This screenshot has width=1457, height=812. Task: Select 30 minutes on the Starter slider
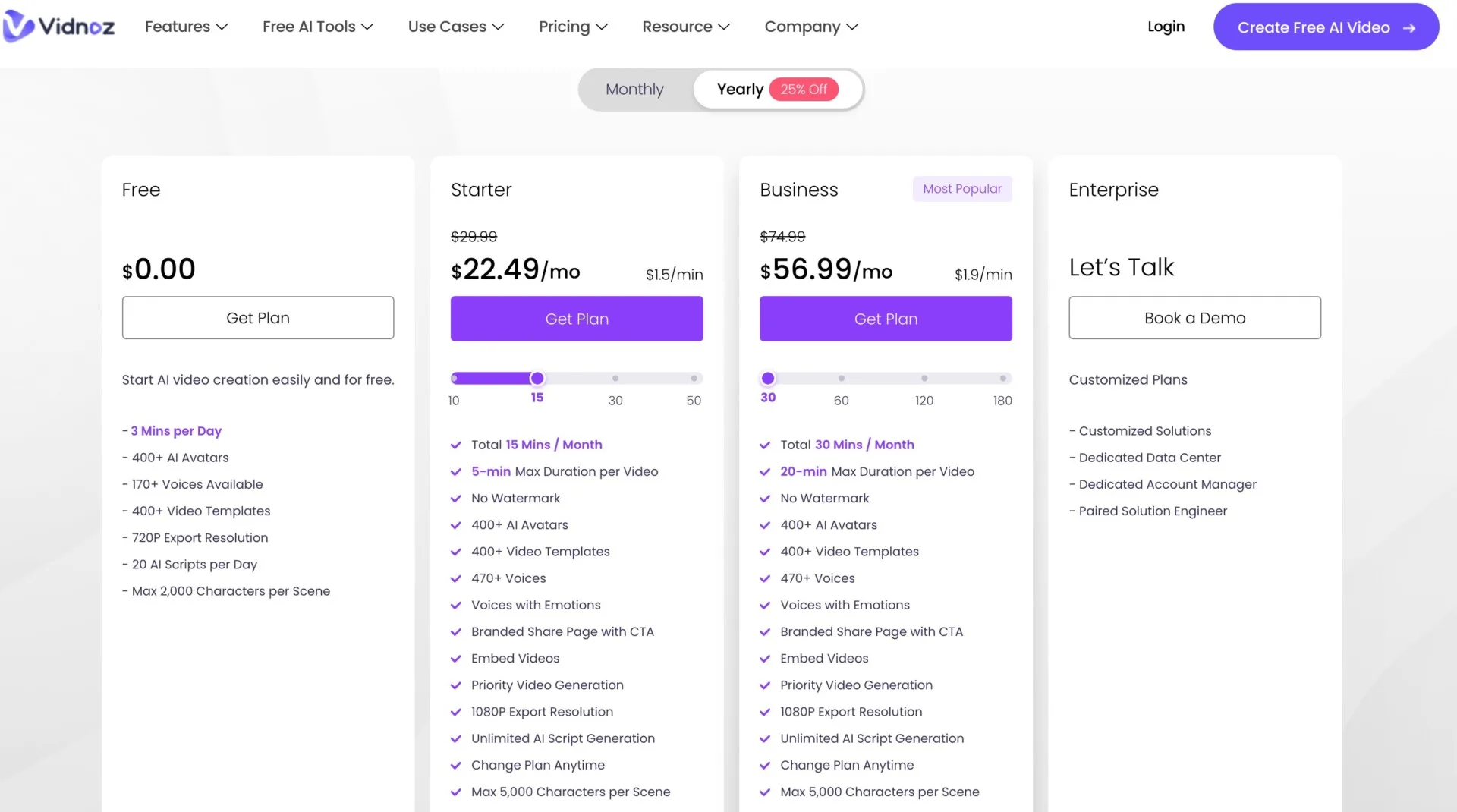tap(615, 378)
